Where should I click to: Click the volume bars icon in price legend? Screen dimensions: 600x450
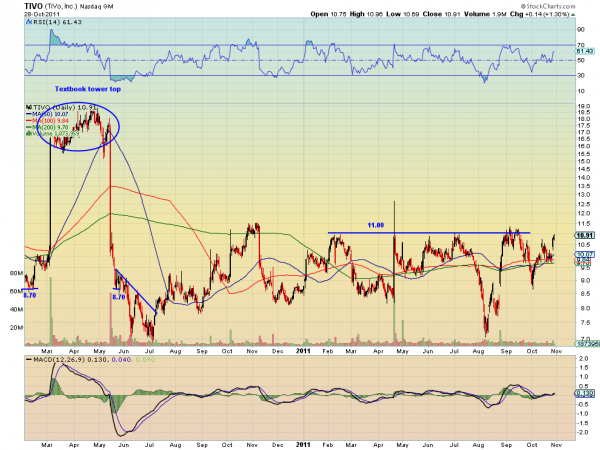tap(29, 134)
